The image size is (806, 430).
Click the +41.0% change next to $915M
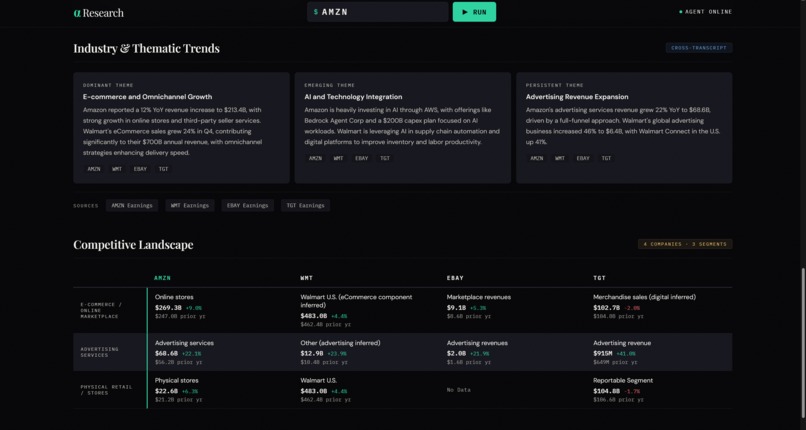pos(626,354)
